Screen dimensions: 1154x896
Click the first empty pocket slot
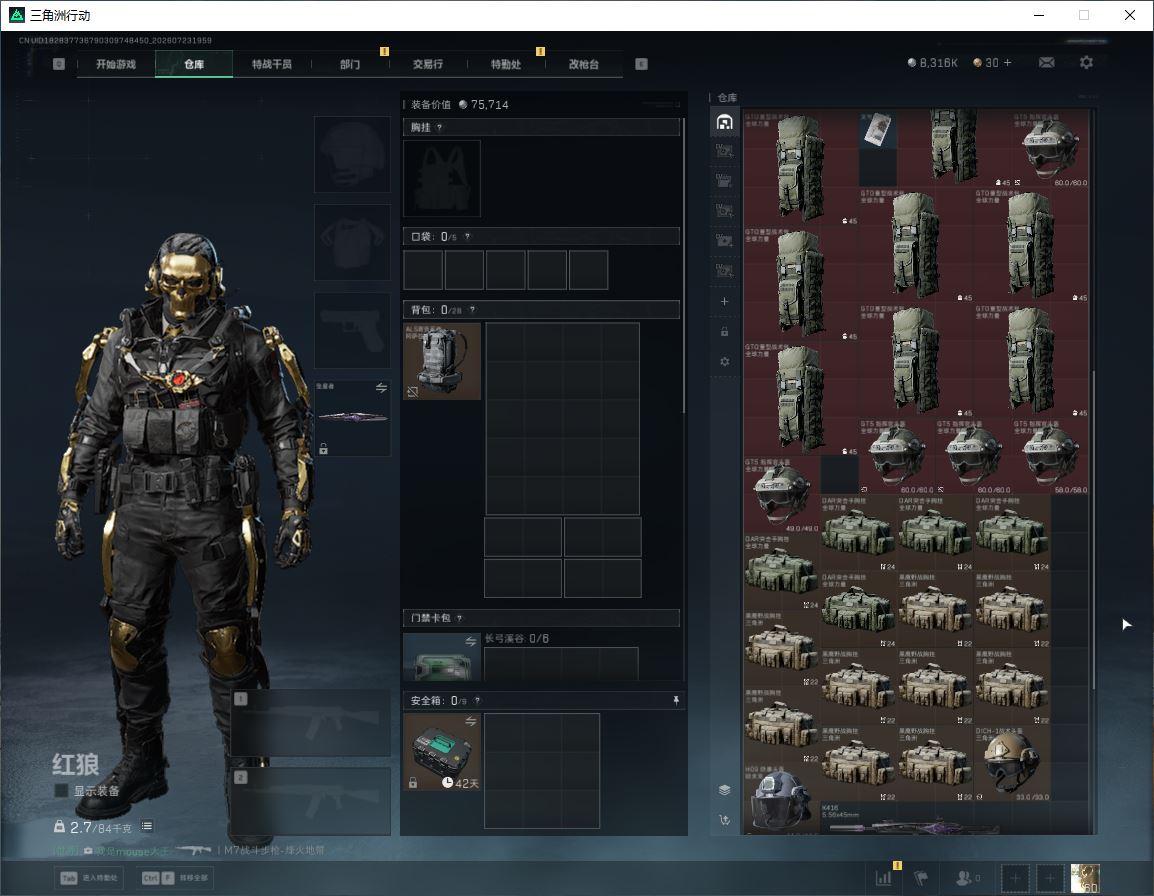tap(423, 269)
